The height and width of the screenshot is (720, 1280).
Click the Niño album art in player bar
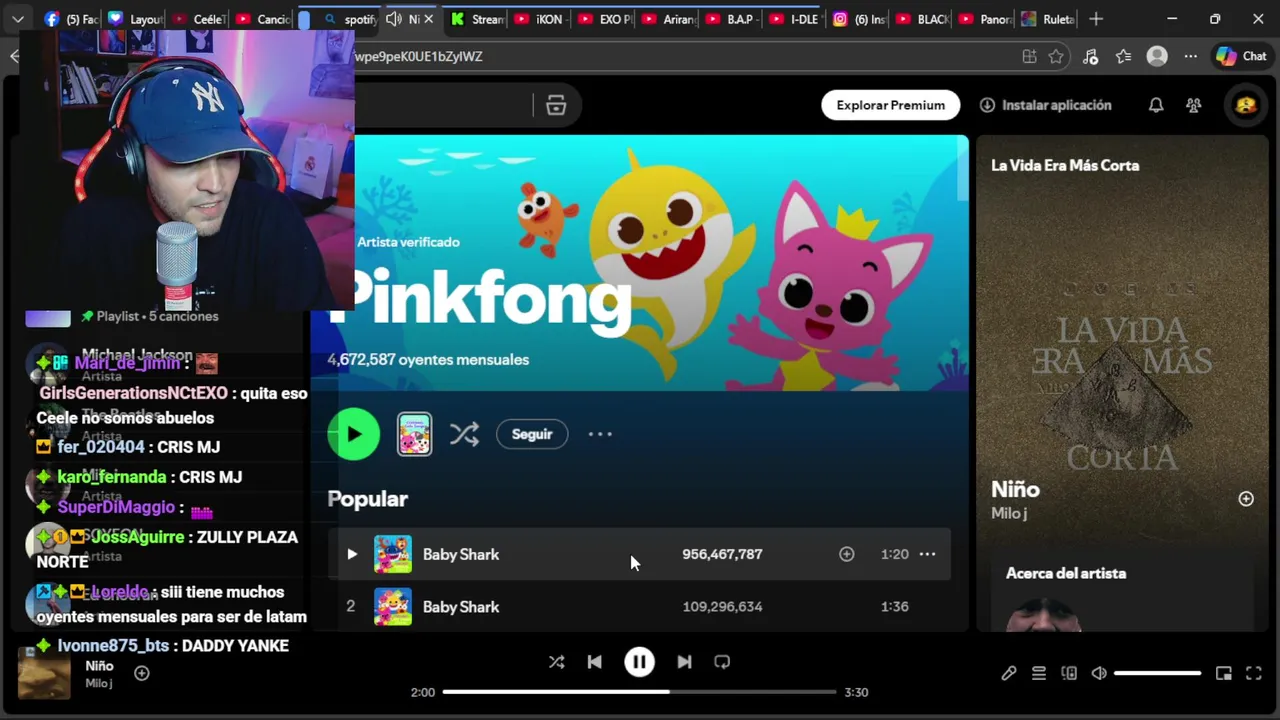tap(45, 673)
